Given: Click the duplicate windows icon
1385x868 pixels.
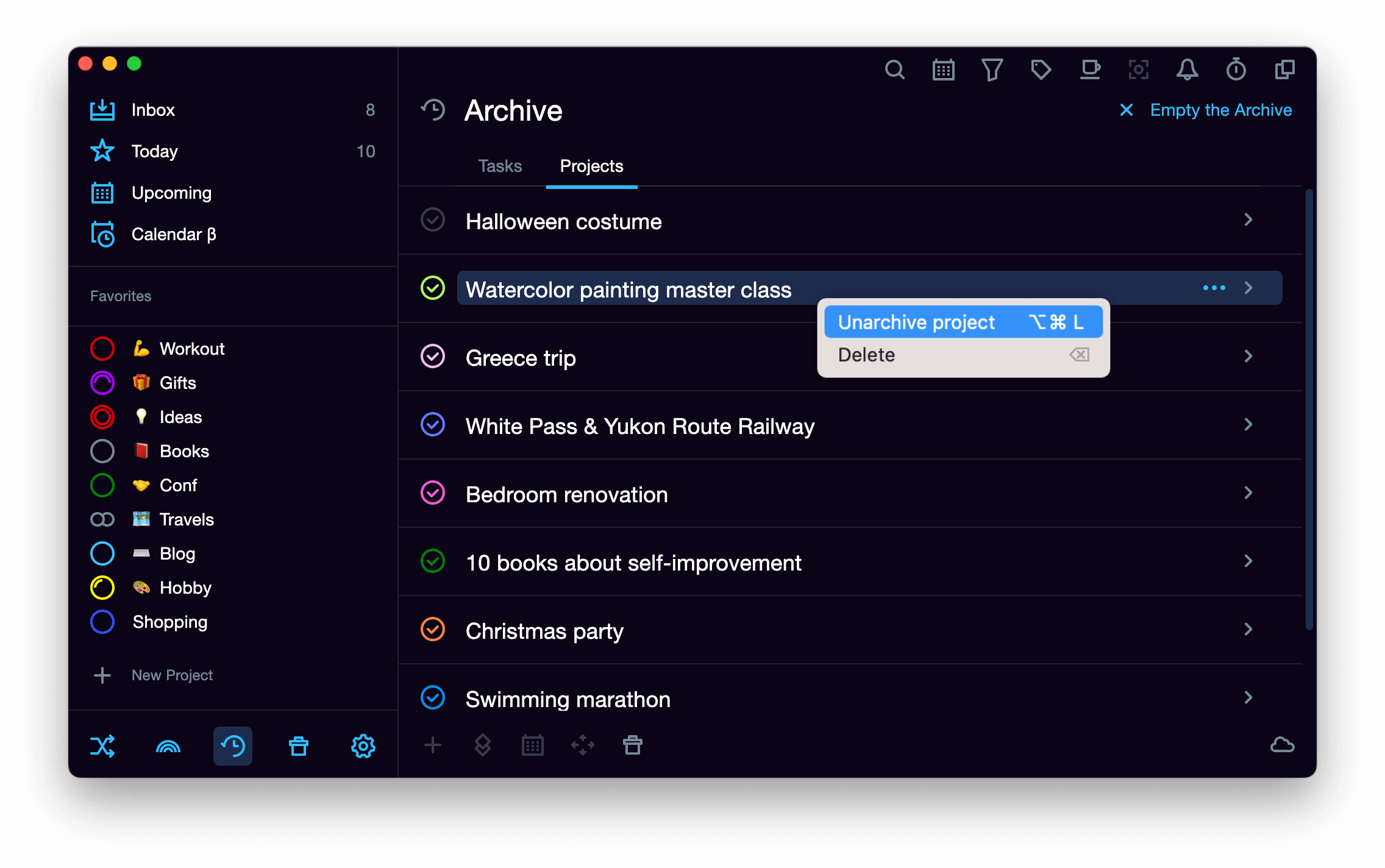Looking at the screenshot, I should tap(1284, 70).
